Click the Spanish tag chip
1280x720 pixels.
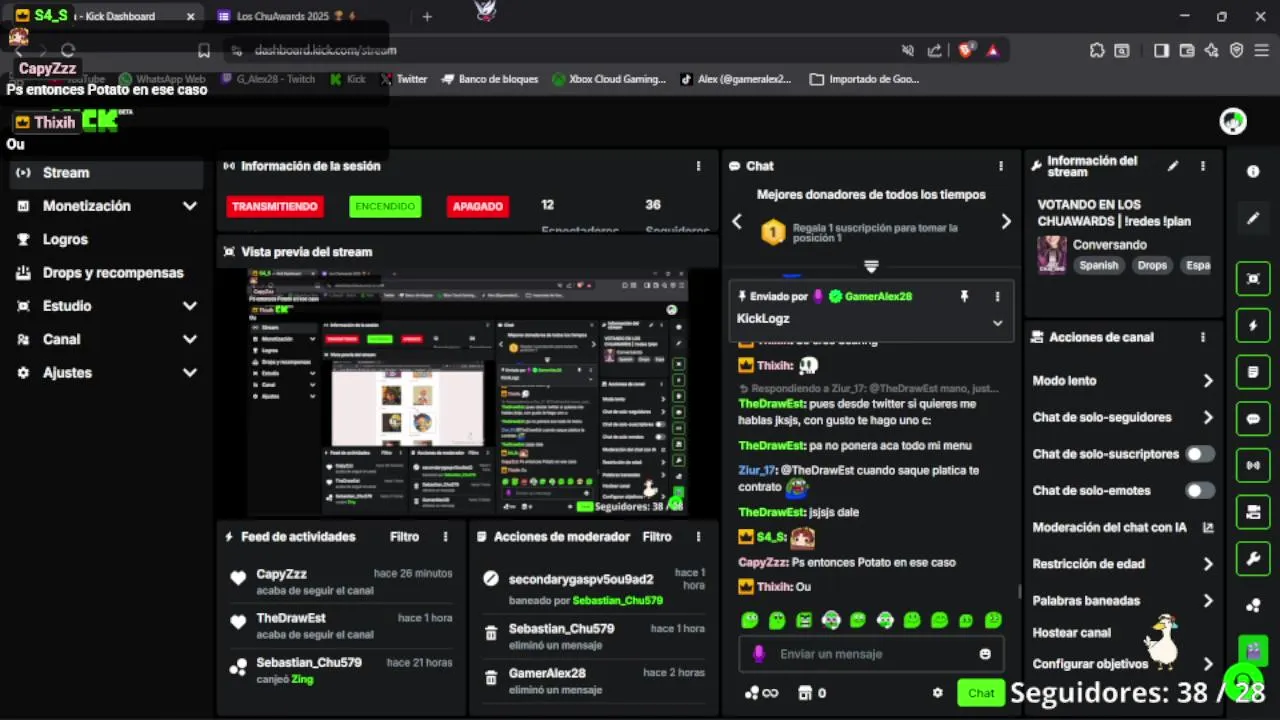tap(1098, 266)
